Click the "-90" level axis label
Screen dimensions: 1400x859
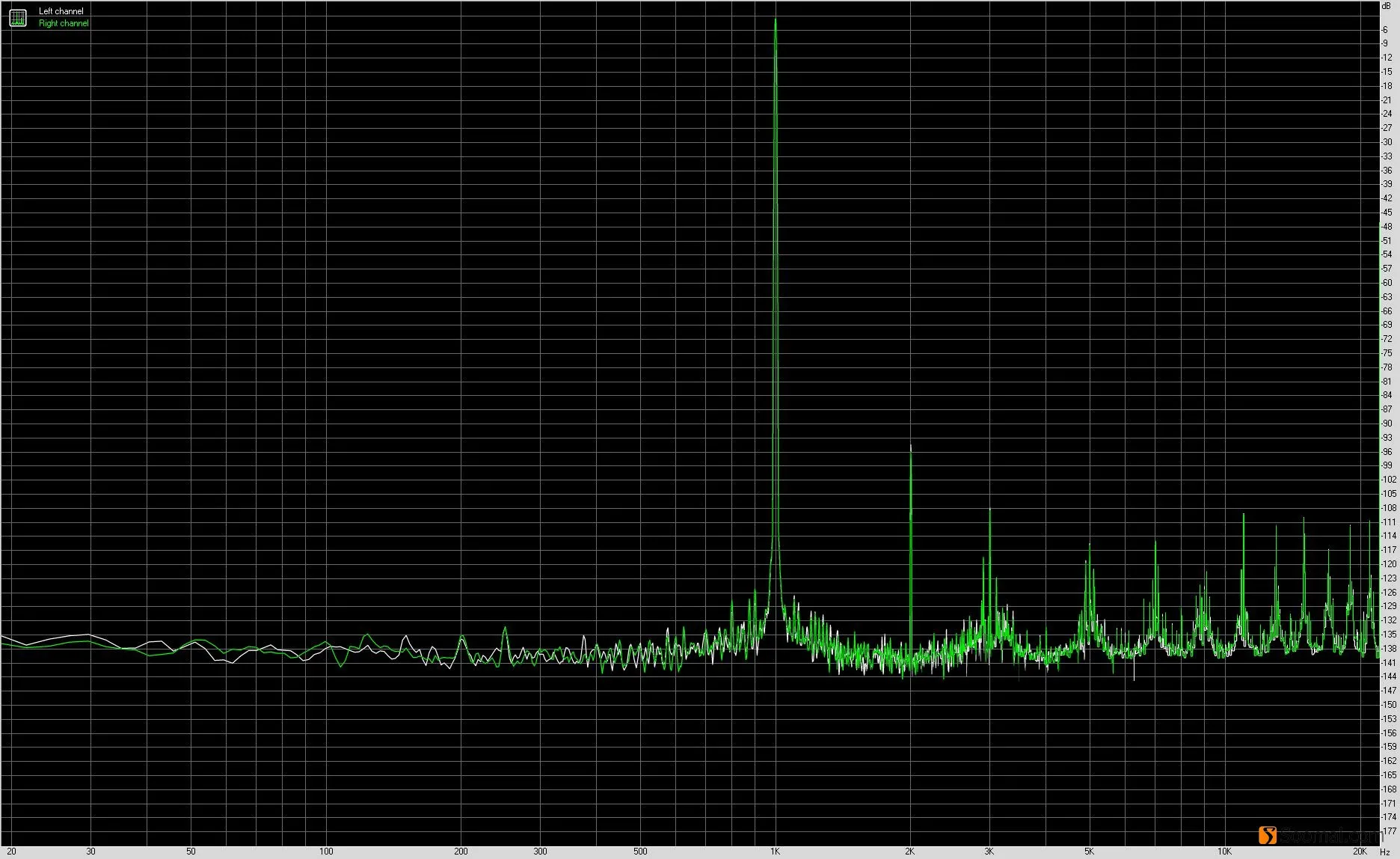[x=1387, y=424]
